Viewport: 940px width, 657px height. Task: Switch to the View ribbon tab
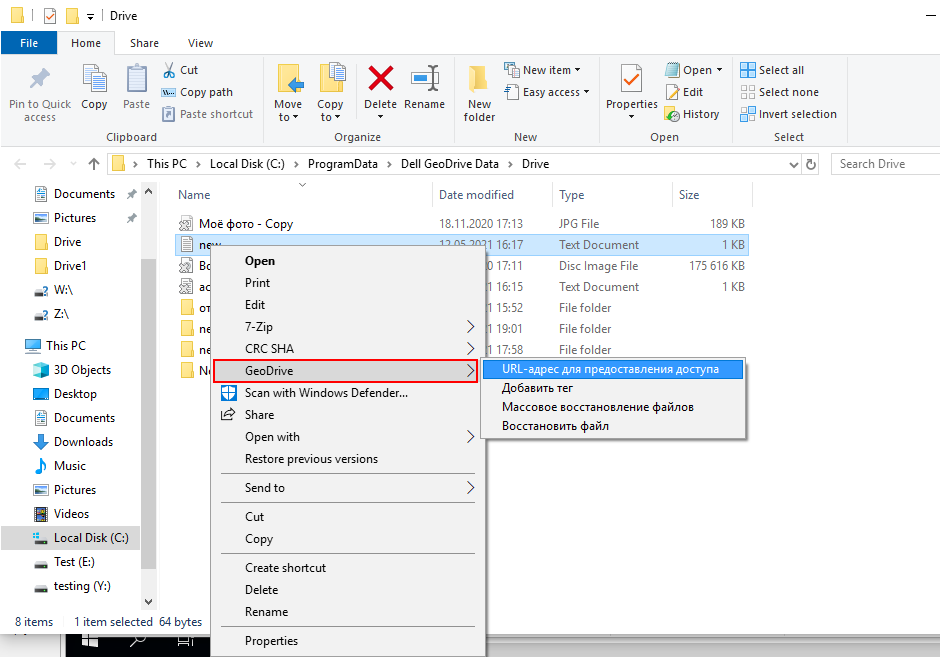coord(200,43)
